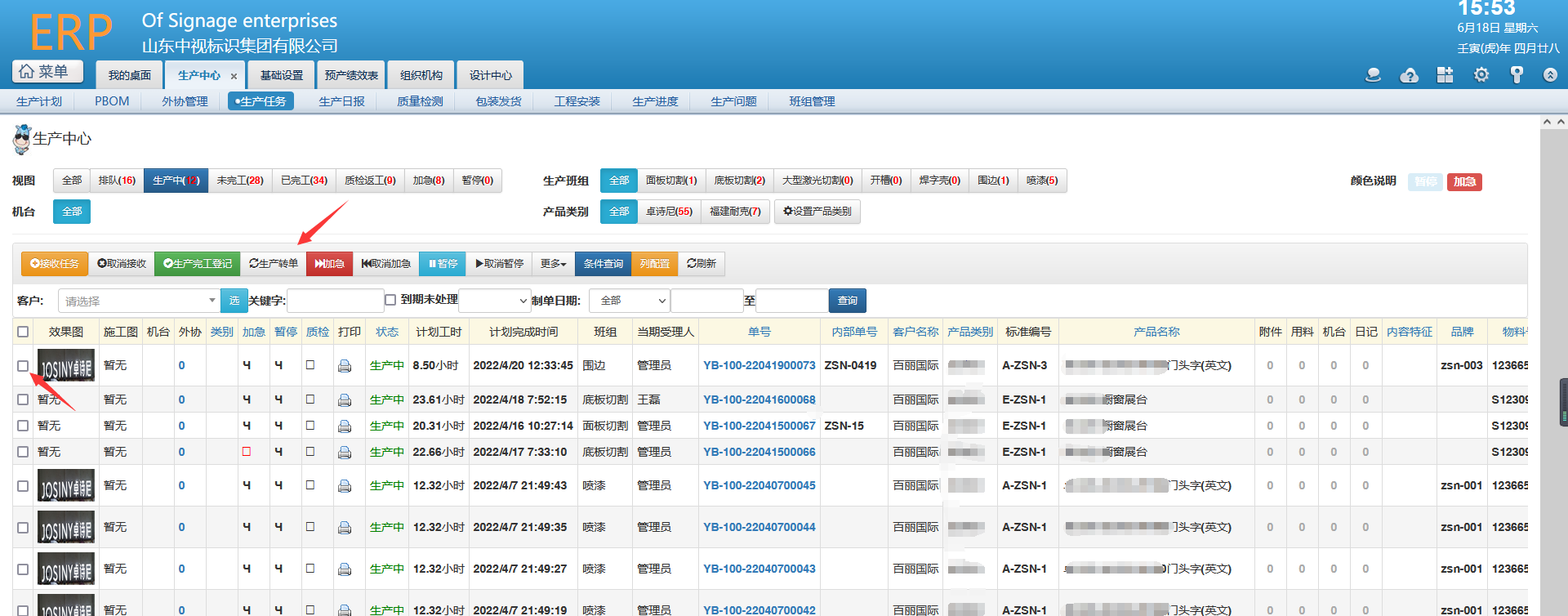Click 取消加急 toolbar button
This screenshot has width=1568, height=616.
click(x=386, y=264)
